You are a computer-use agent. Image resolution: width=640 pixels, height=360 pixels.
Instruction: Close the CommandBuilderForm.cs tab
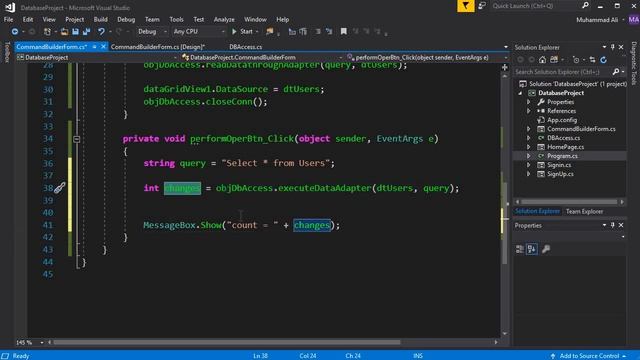click(x=103, y=47)
